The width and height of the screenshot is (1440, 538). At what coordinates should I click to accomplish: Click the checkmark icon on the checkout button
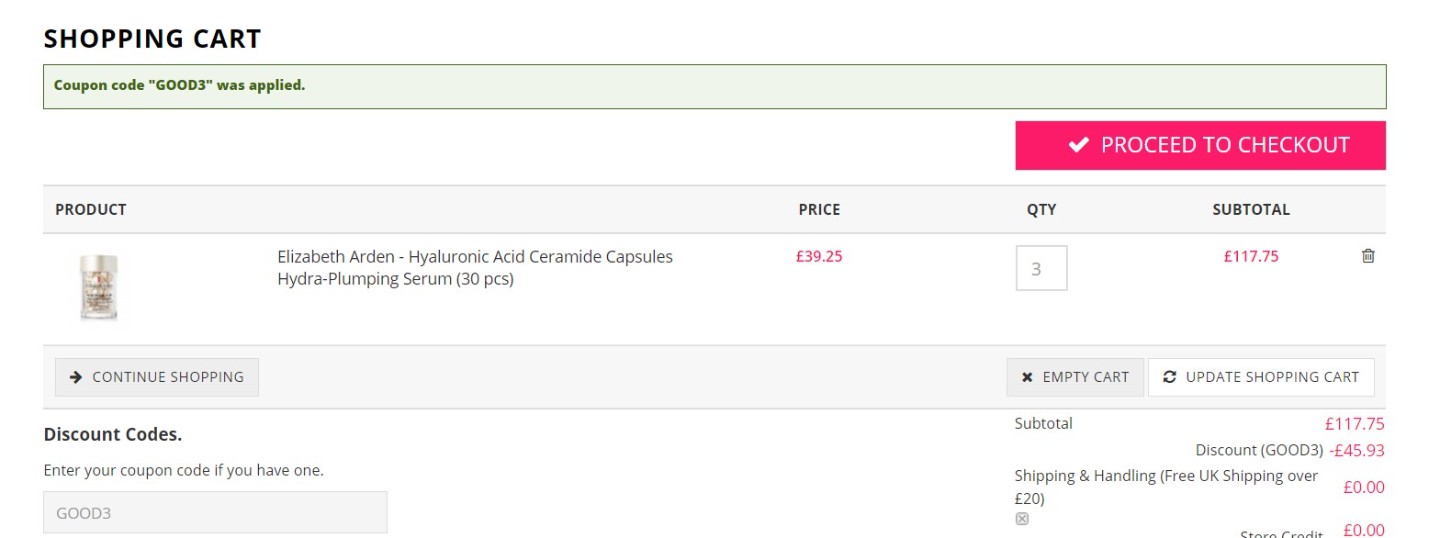(x=1078, y=145)
